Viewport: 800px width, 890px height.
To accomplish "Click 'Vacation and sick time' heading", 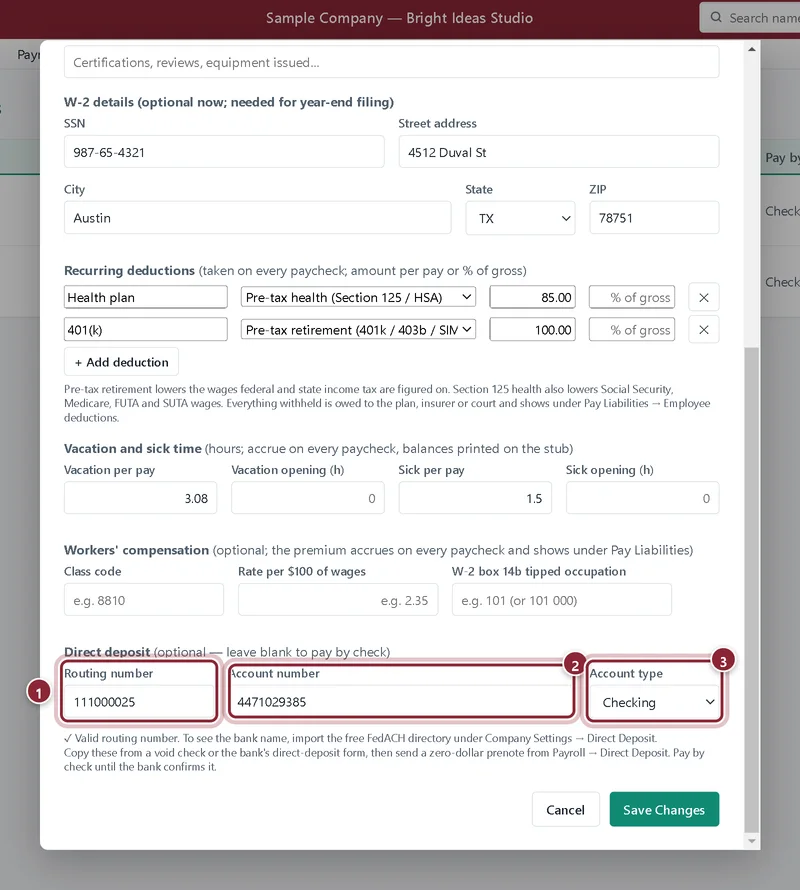I will [x=133, y=448].
